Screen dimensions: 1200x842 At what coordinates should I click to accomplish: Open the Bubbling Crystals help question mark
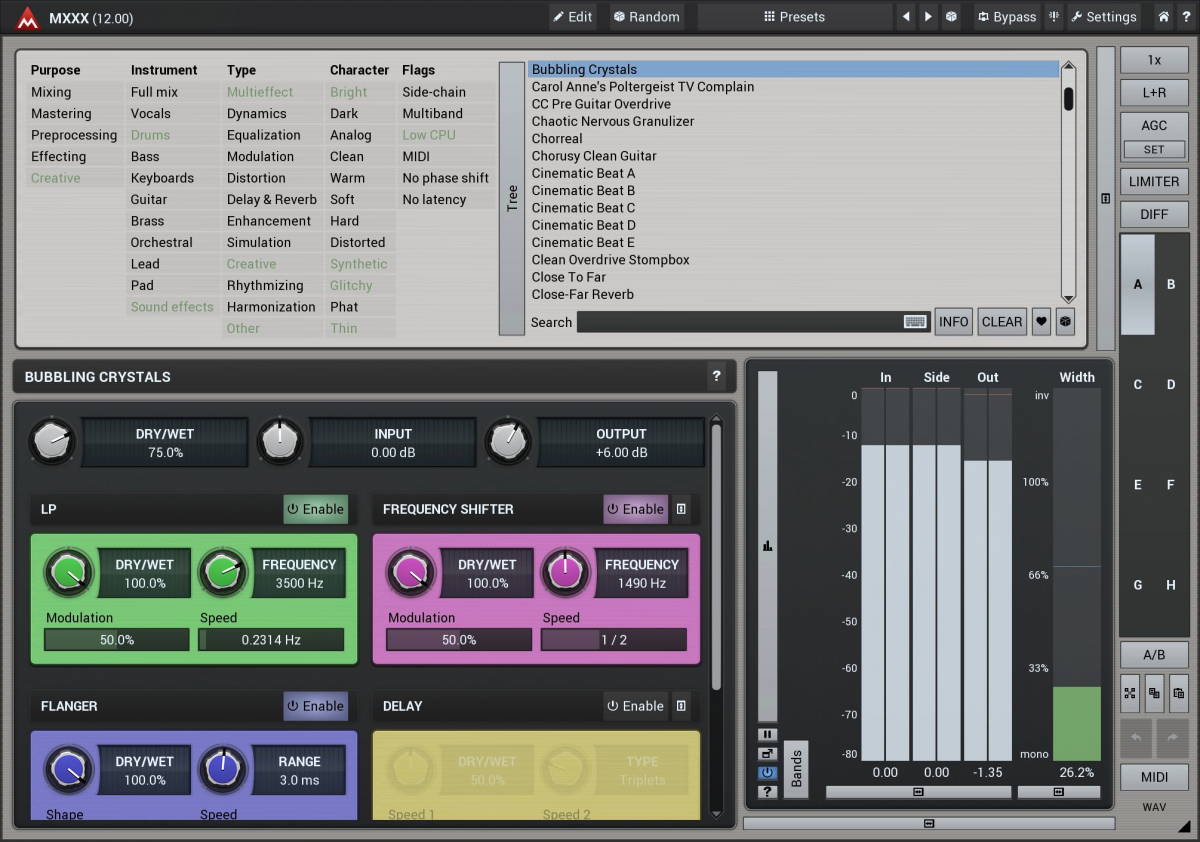click(x=716, y=377)
